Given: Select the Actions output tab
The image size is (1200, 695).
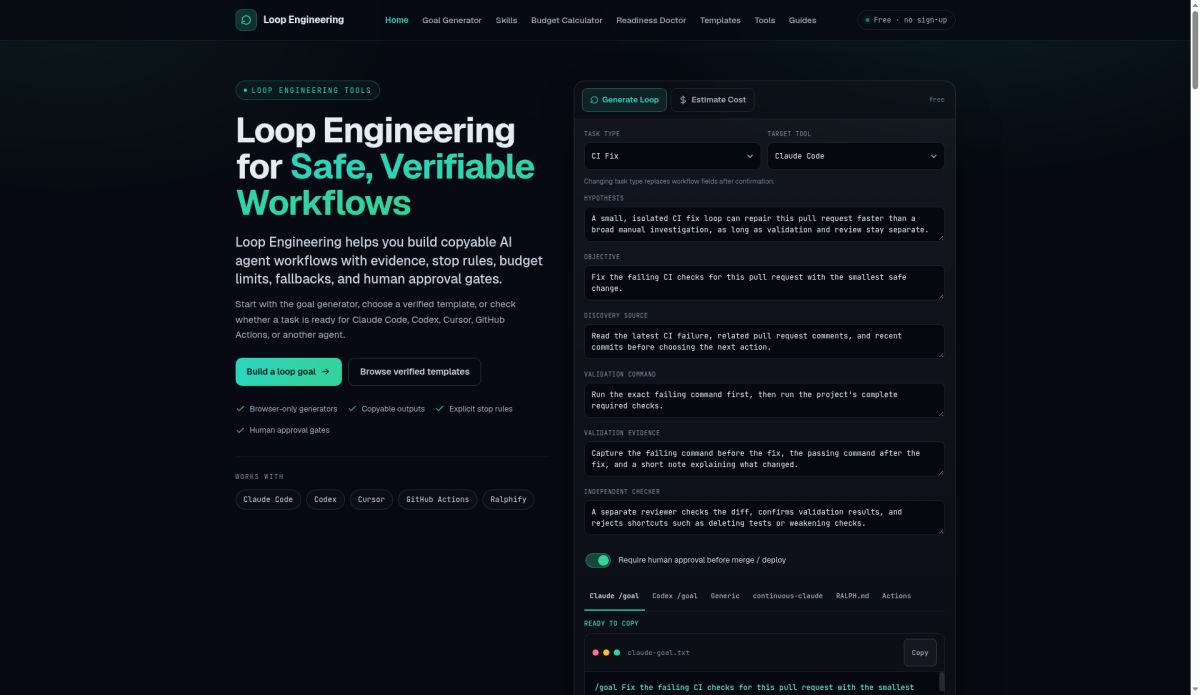Looking at the screenshot, I should pos(896,596).
